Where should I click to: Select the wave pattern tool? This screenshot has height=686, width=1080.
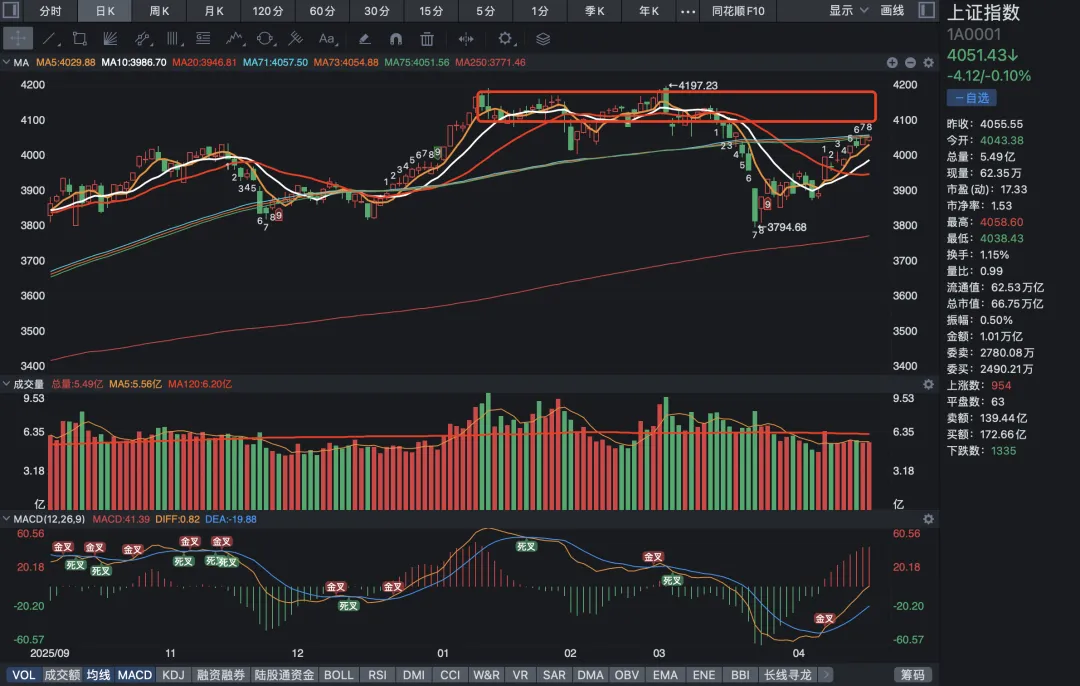pos(234,39)
